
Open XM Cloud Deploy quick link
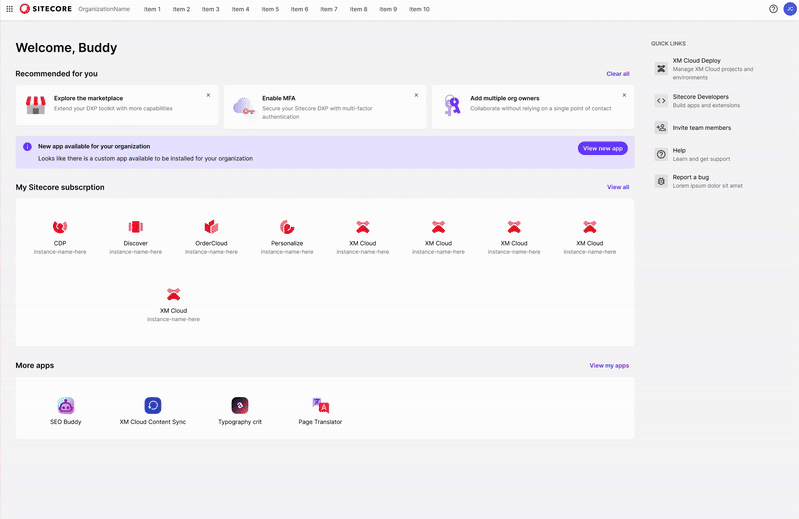click(x=696, y=61)
